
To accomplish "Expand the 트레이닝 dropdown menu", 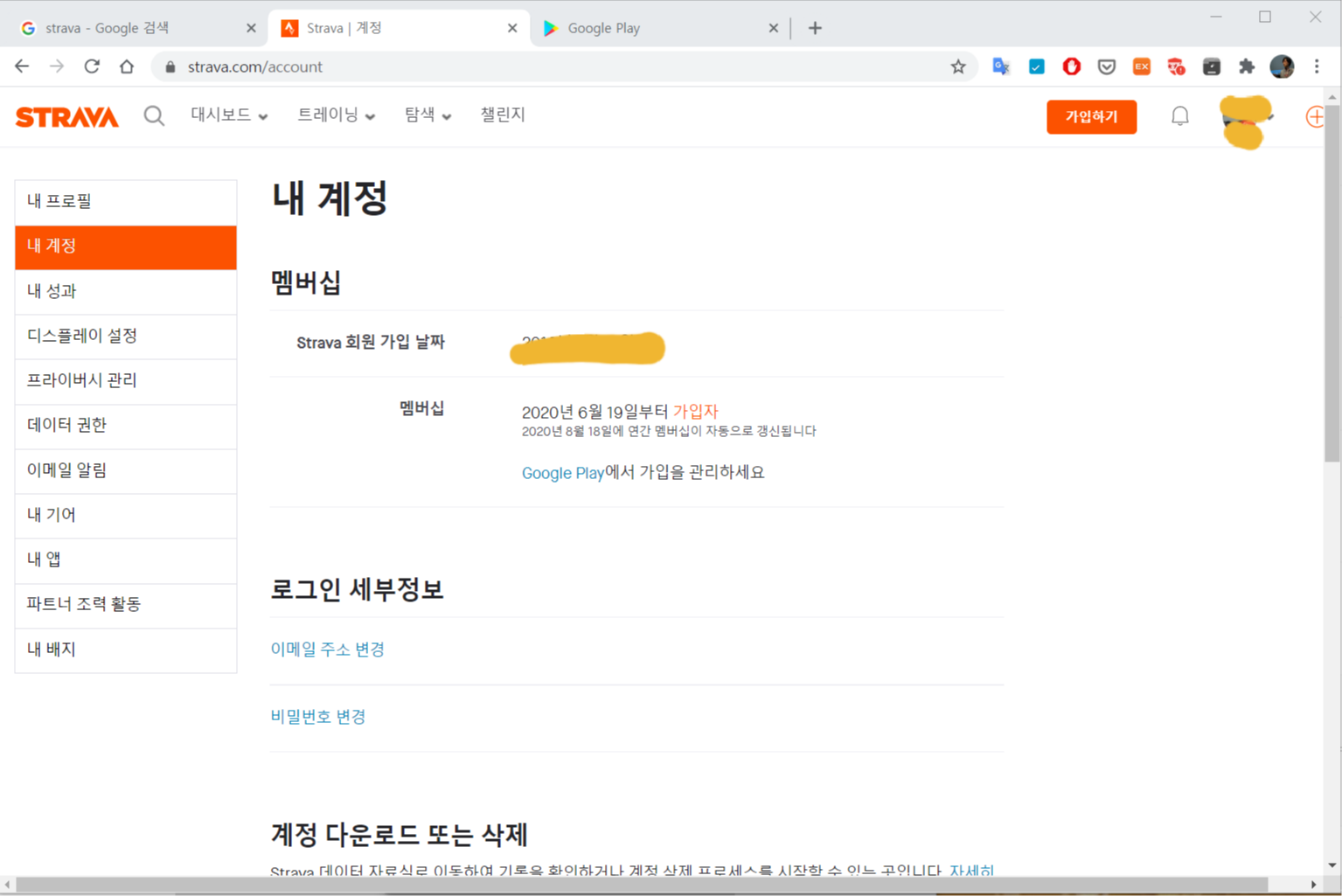I will (x=336, y=115).
